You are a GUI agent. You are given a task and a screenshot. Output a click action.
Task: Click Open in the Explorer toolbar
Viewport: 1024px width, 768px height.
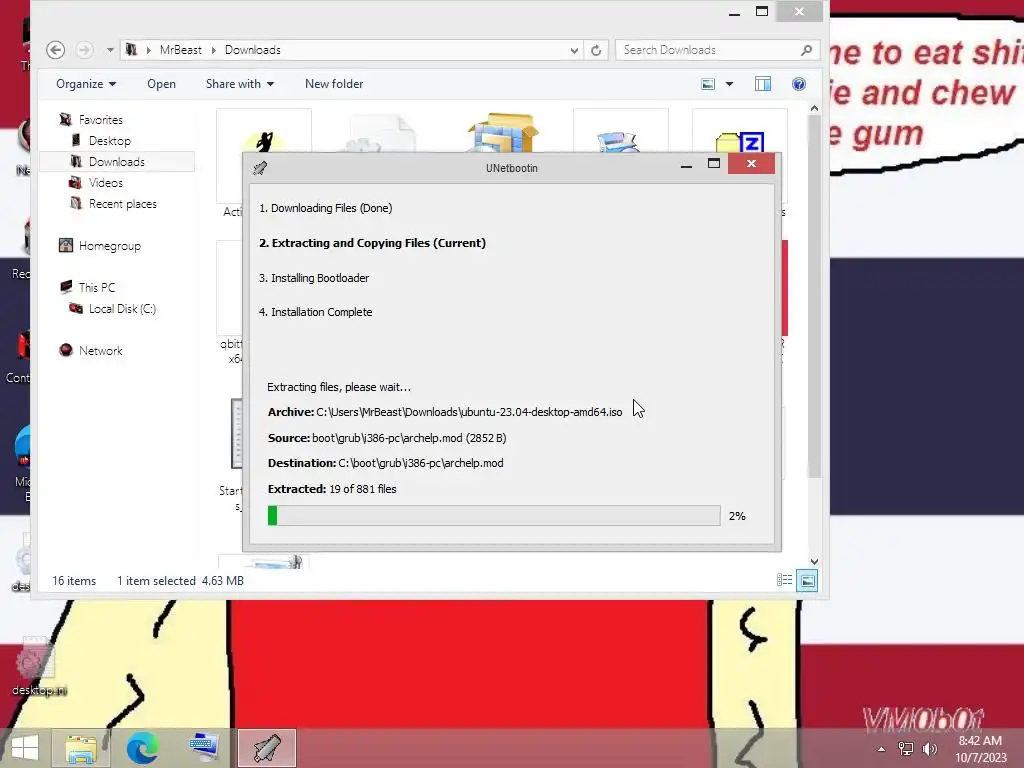161,84
